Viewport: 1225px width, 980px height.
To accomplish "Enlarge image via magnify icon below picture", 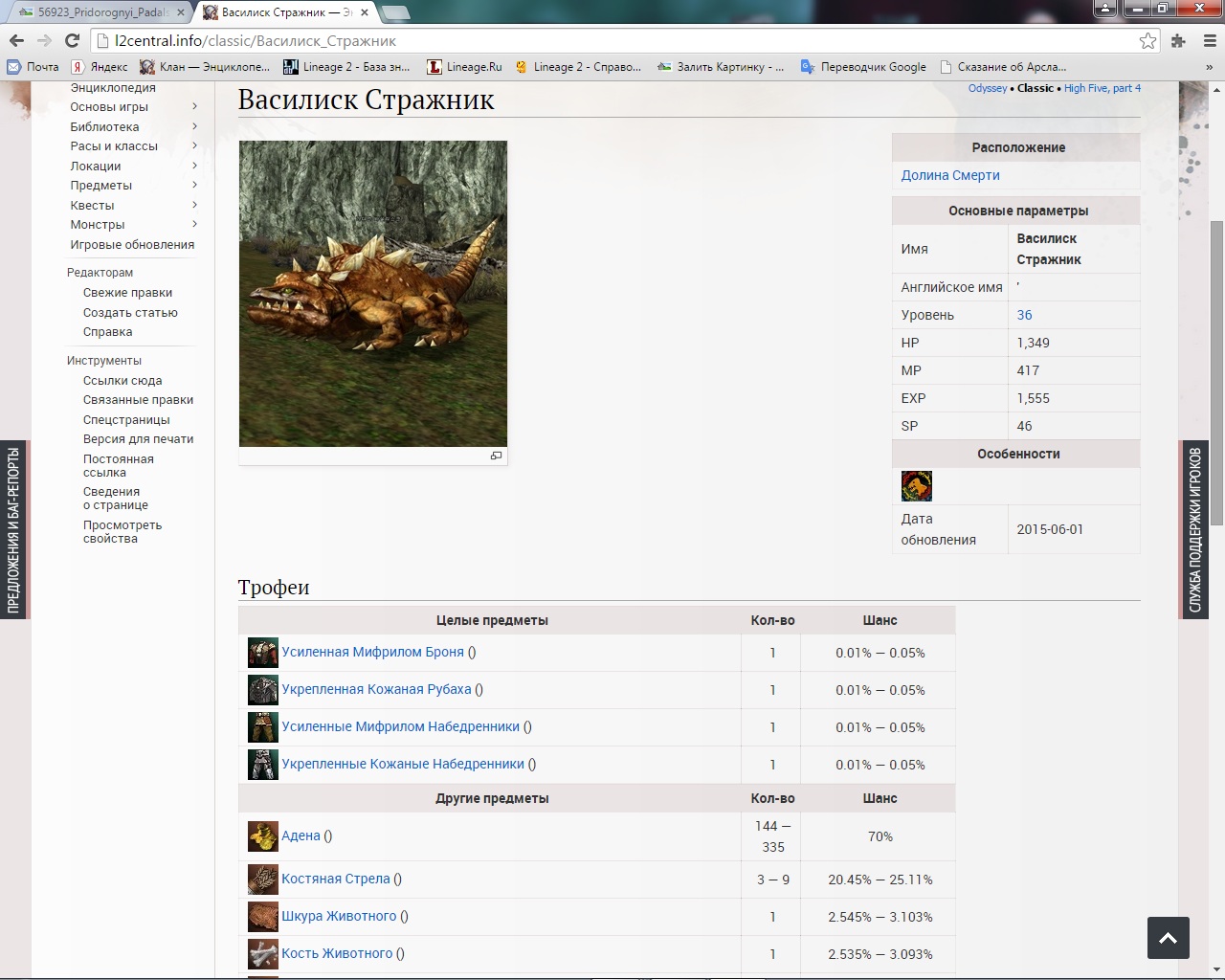I will click(496, 456).
